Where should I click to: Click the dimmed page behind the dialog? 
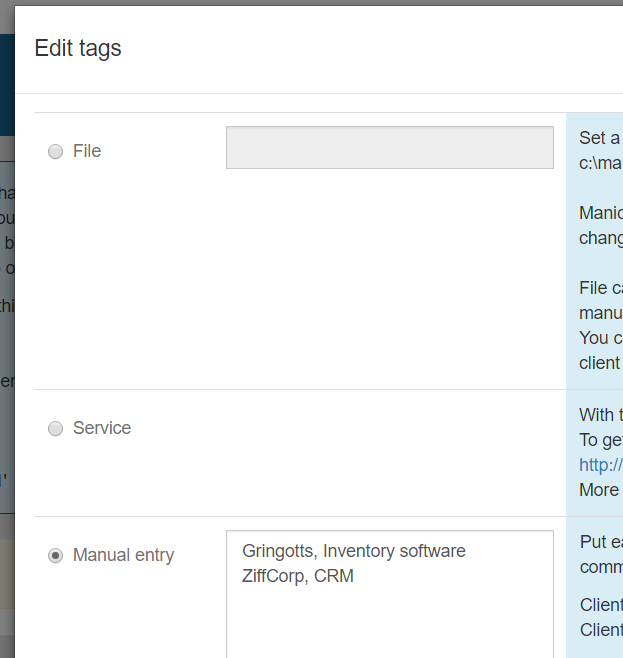click(x=7, y=300)
